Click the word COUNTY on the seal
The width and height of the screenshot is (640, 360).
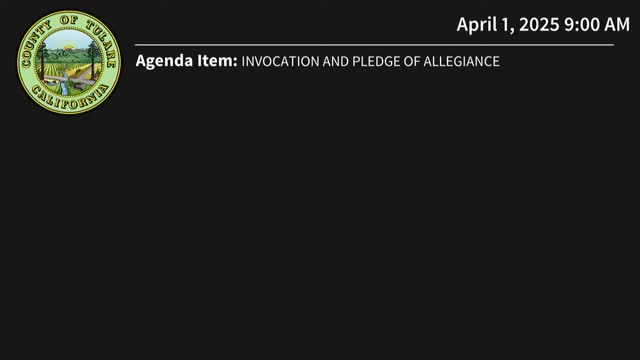click(x=35, y=44)
